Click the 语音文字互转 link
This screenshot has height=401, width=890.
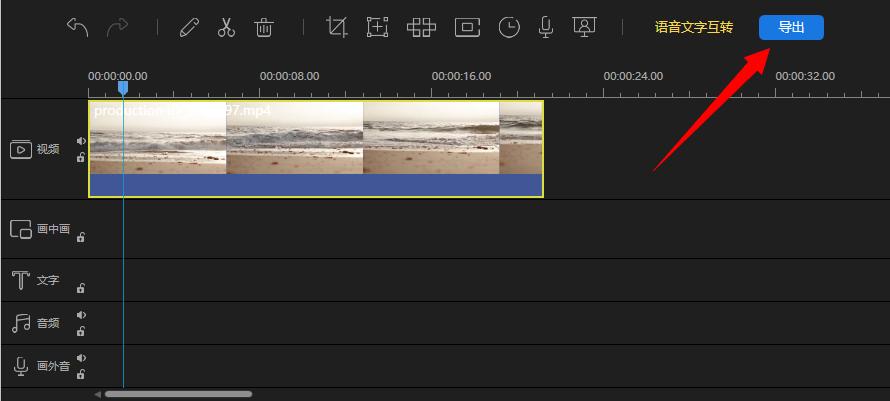694,27
